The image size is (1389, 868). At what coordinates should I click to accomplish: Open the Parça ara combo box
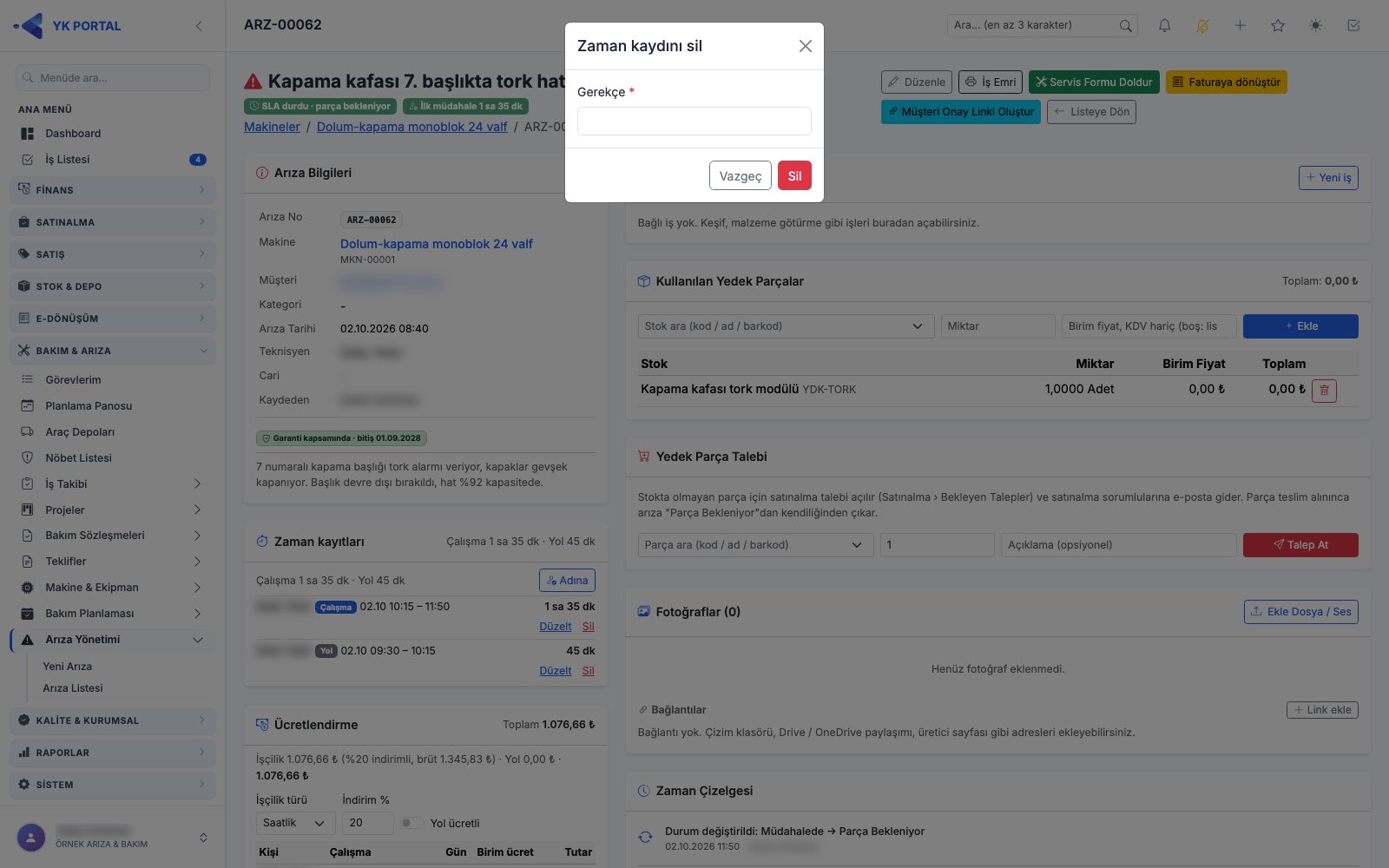[x=755, y=545]
